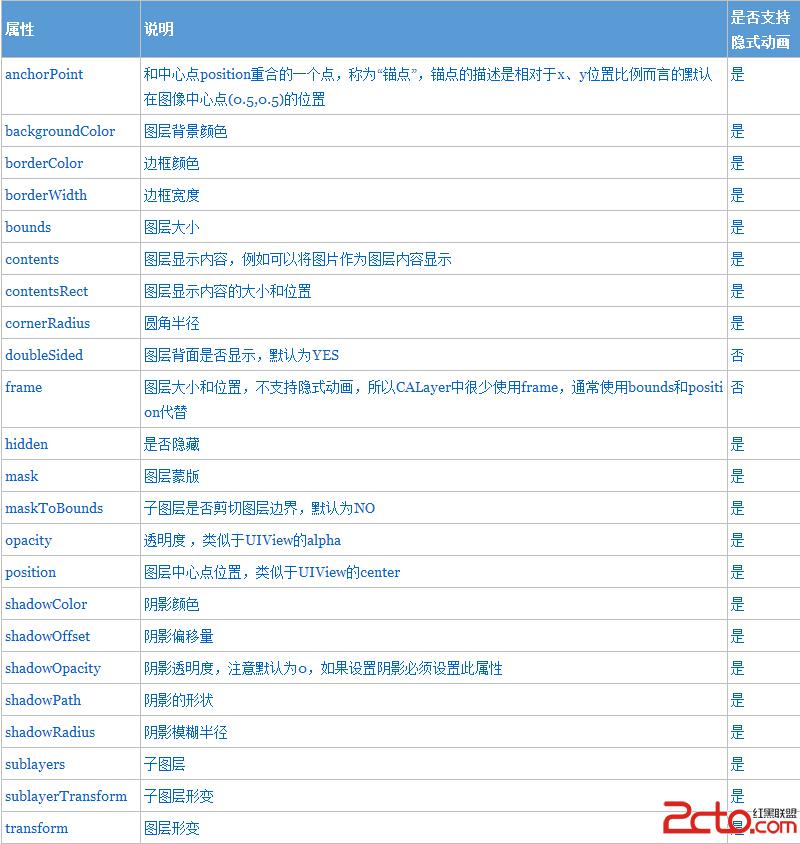The width and height of the screenshot is (800, 844).
Task: Click the anchorPoint description about 锚点
Action: click(x=428, y=87)
